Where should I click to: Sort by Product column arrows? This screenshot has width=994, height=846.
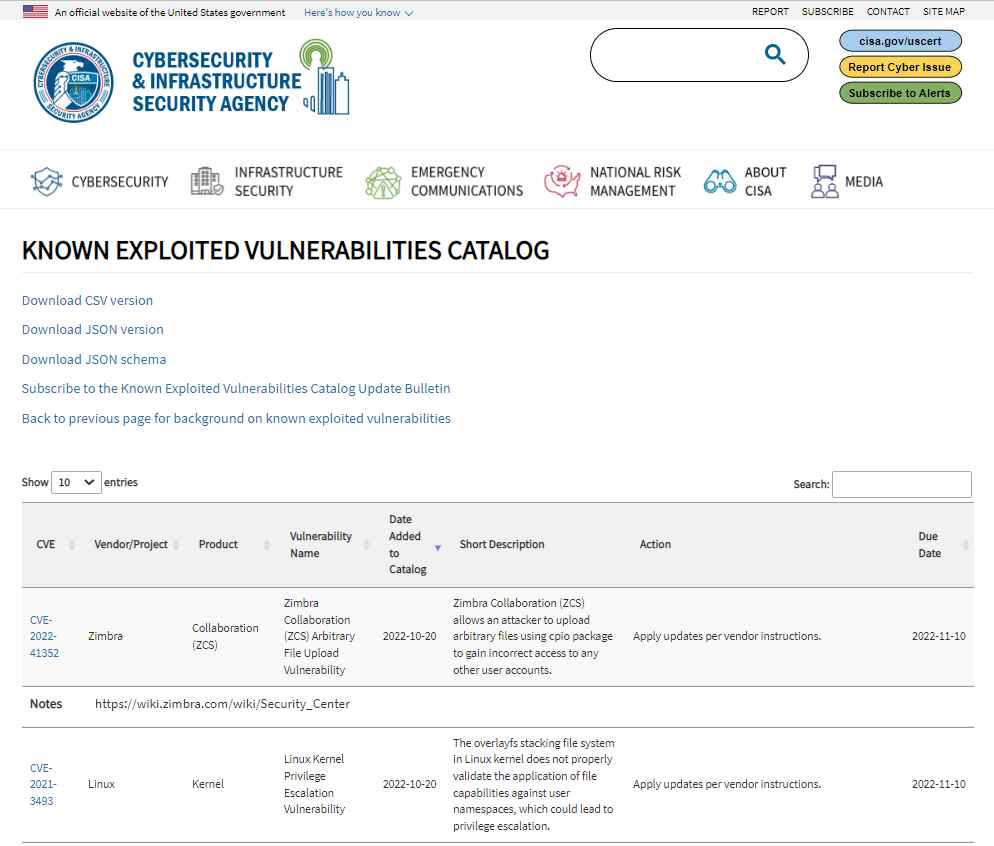tap(267, 544)
